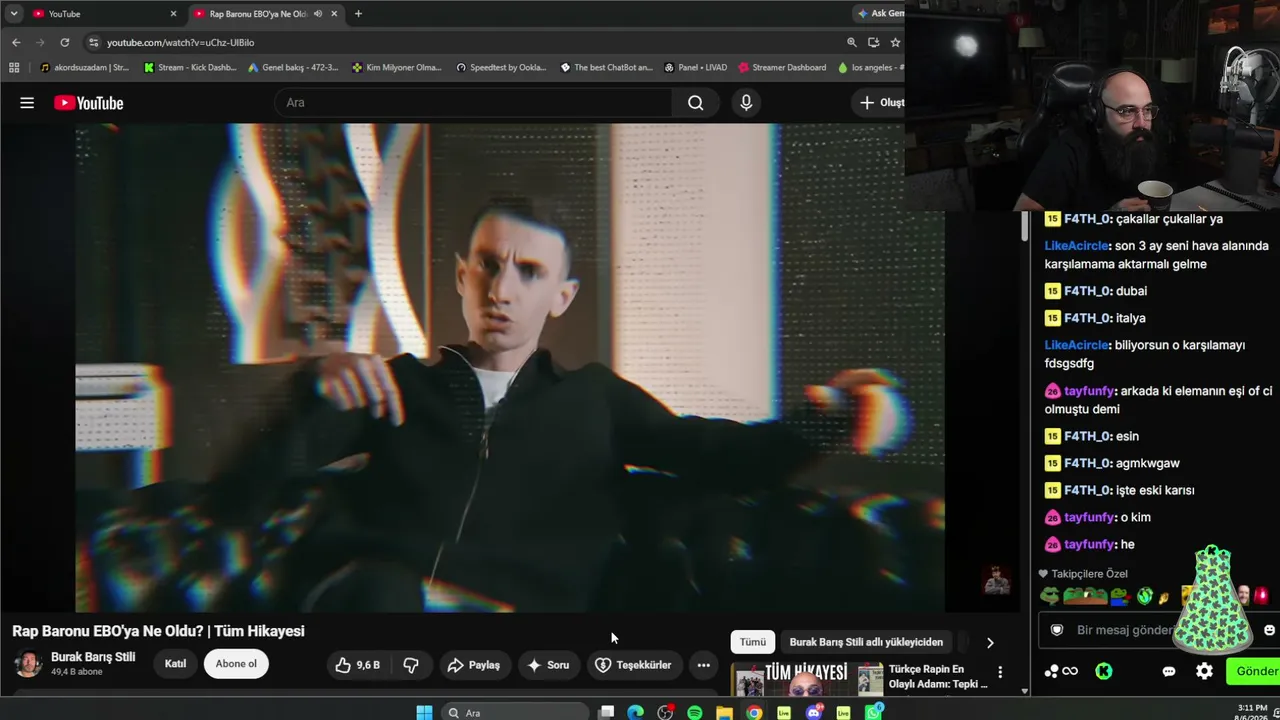Select "Burak Barış Stili adlı yükleyiciden" chip
Image resolution: width=1280 pixels, height=720 pixels.
click(x=866, y=642)
